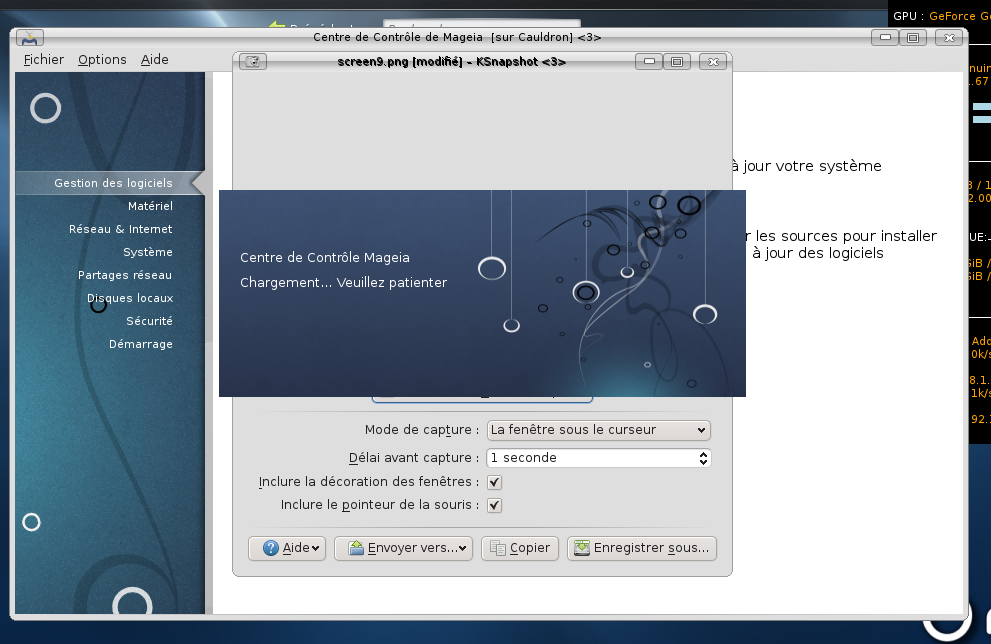
Task: Maximize the KSnapshot window
Action: (x=677, y=61)
